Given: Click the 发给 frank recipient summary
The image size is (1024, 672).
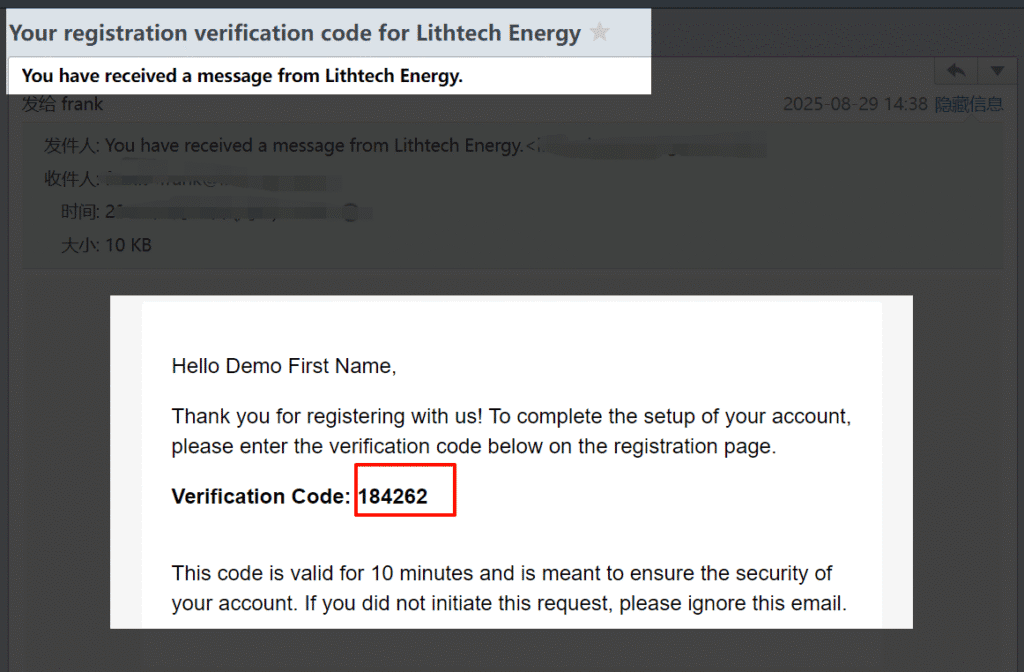Looking at the screenshot, I should pyautogui.click(x=62, y=104).
